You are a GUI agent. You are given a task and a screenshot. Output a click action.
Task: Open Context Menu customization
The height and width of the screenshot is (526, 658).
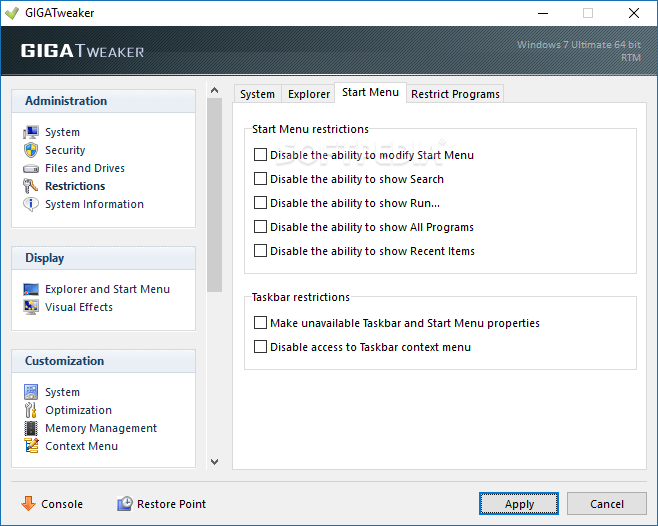tap(81, 446)
